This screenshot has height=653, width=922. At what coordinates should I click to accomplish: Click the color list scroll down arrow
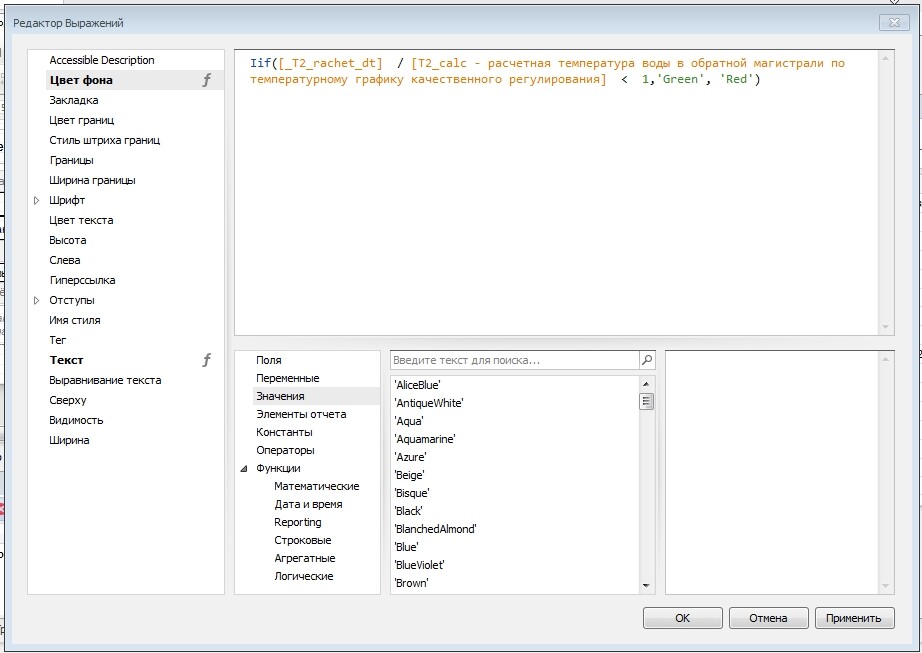646,586
